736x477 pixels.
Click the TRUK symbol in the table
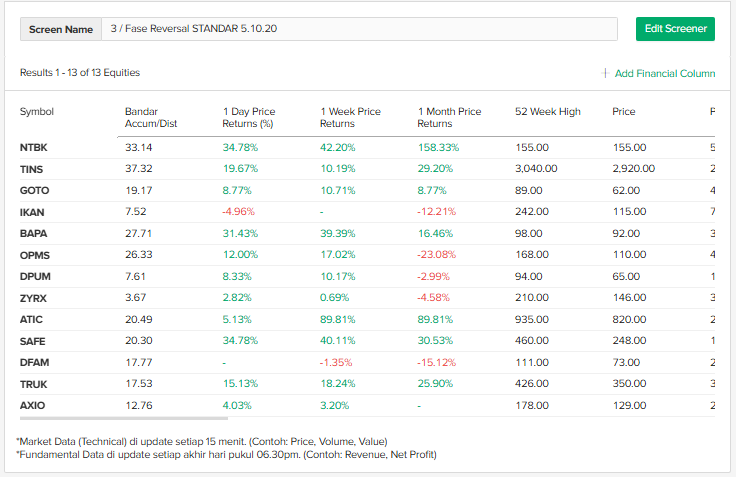tap(33, 384)
